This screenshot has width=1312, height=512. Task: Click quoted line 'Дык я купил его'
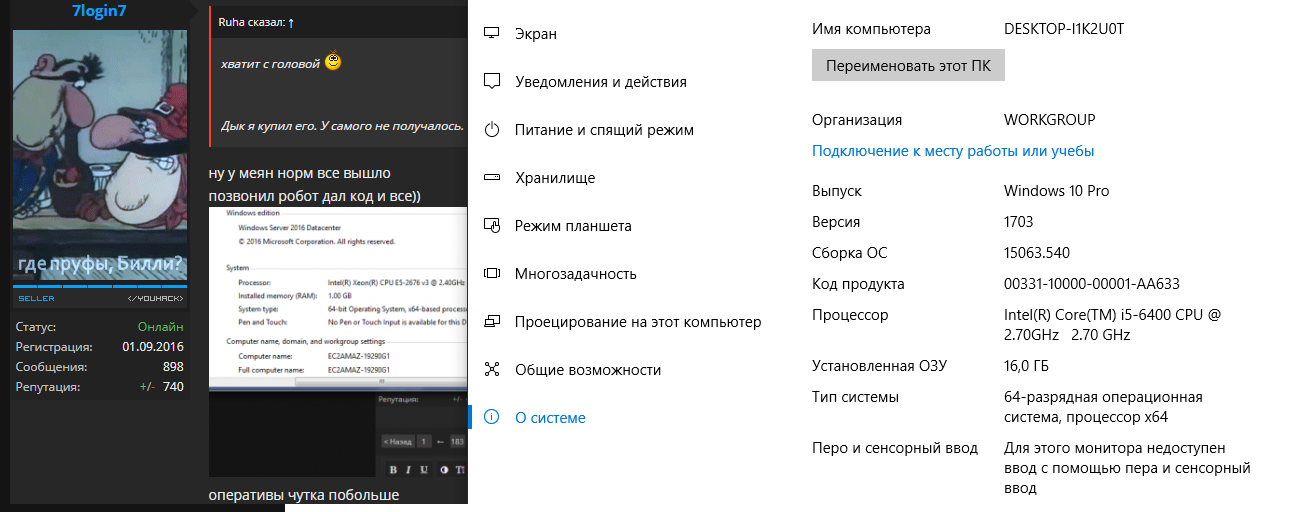coord(270,126)
